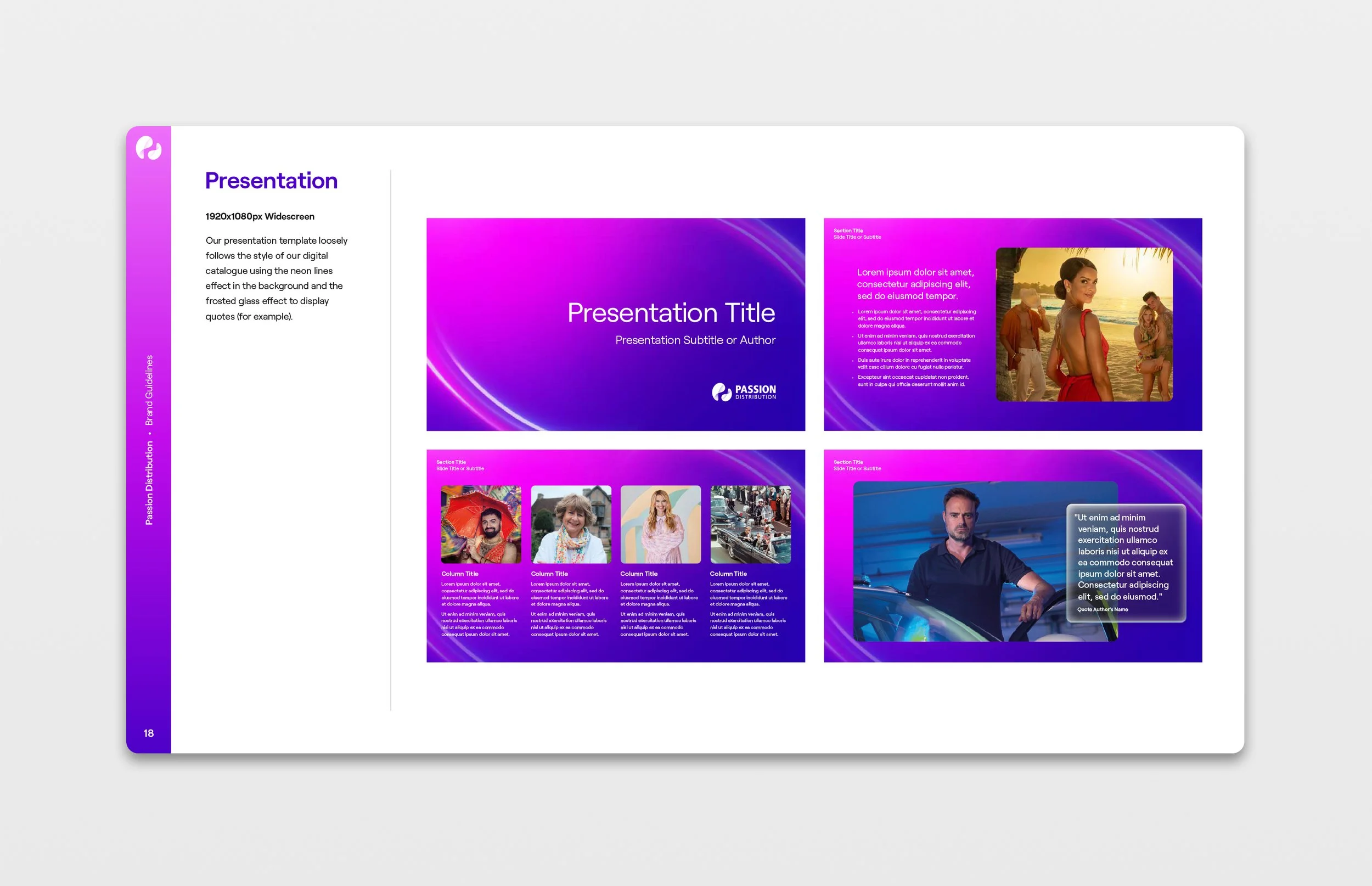Select the title slide thumbnail reading Presentation Title
The height and width of the screenshot is (886, 1372).
(615, 323)
